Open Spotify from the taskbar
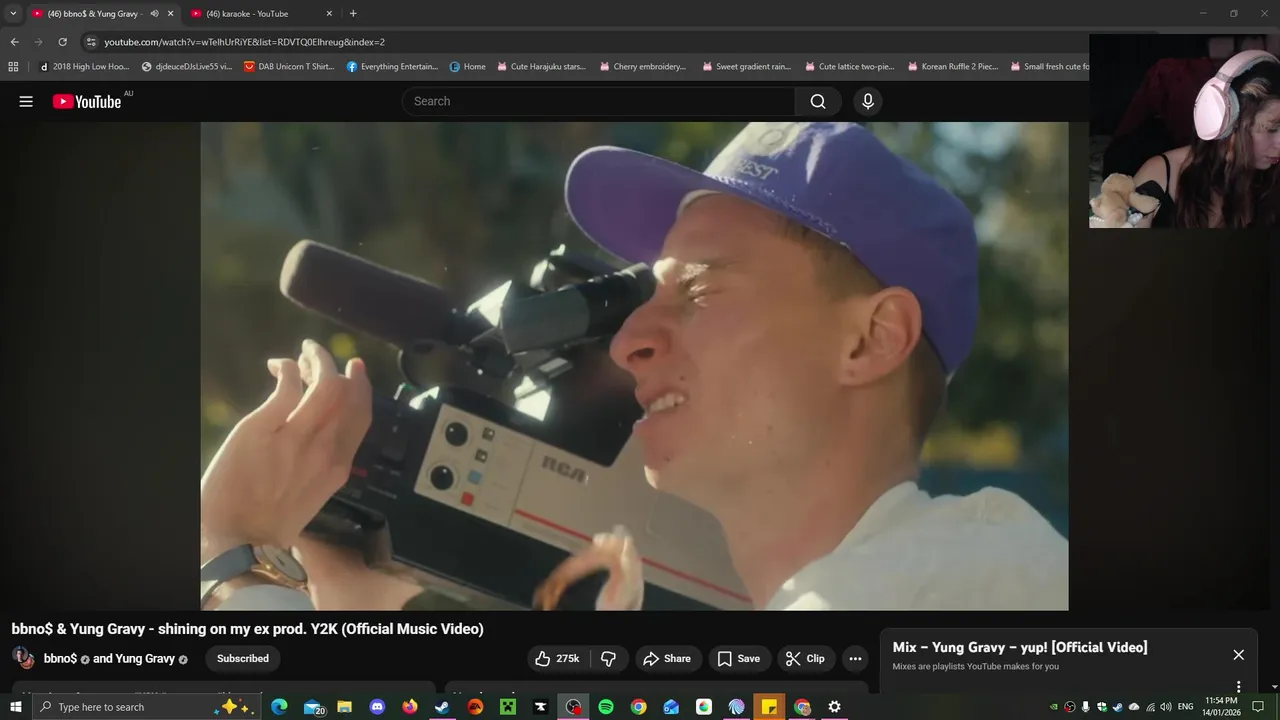The width and height of the screenshot is (1280, 720). [606, 707]
